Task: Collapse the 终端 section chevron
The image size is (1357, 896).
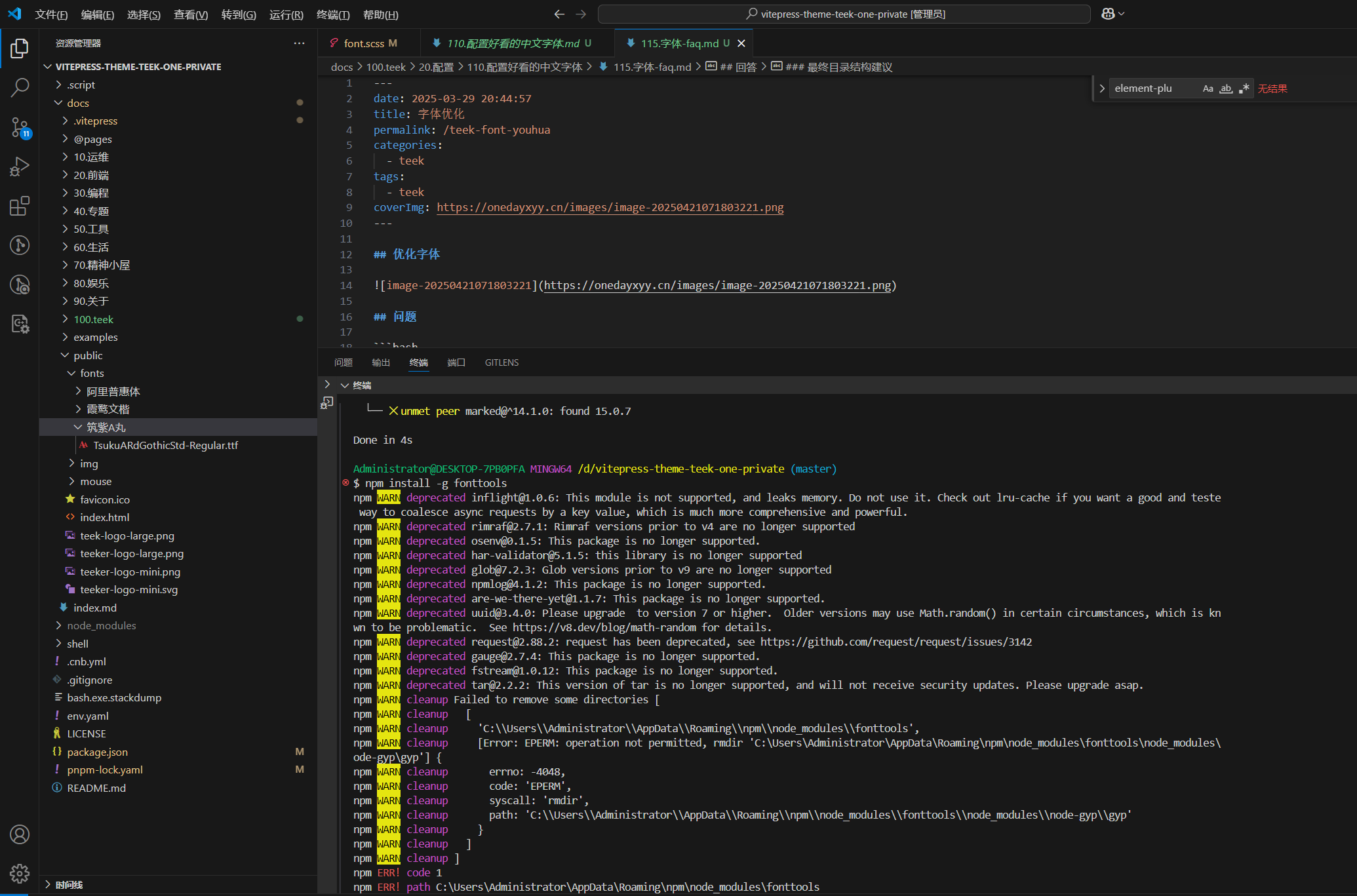Action: 345,385
